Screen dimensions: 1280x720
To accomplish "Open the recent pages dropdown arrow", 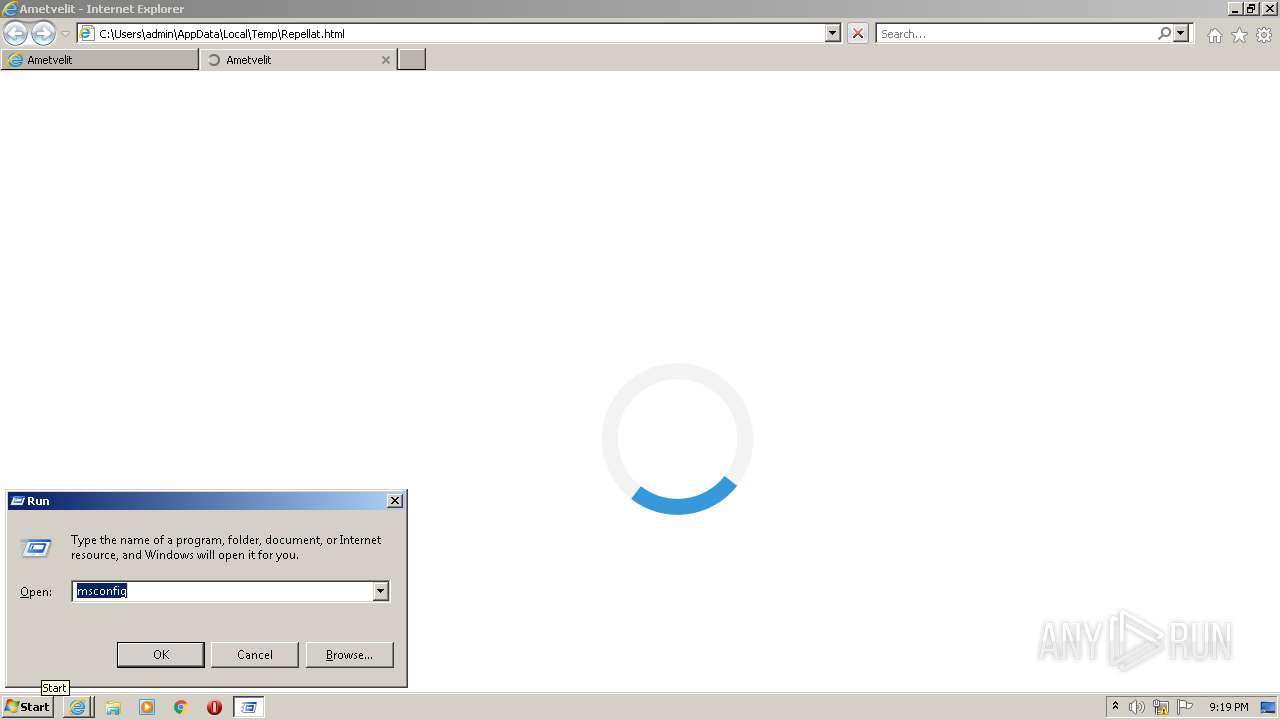I will tap(65, 34).
